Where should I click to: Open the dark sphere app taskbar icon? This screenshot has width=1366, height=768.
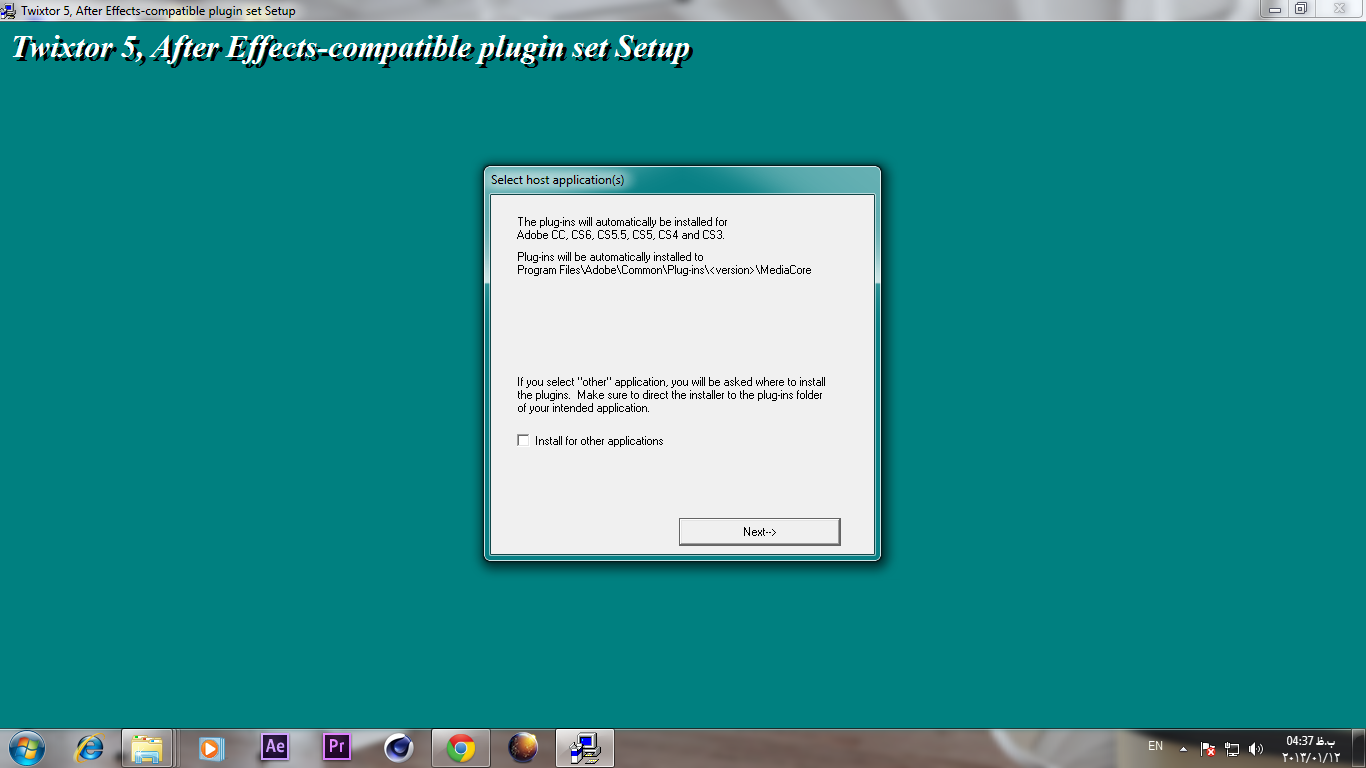tap(523, 748)
